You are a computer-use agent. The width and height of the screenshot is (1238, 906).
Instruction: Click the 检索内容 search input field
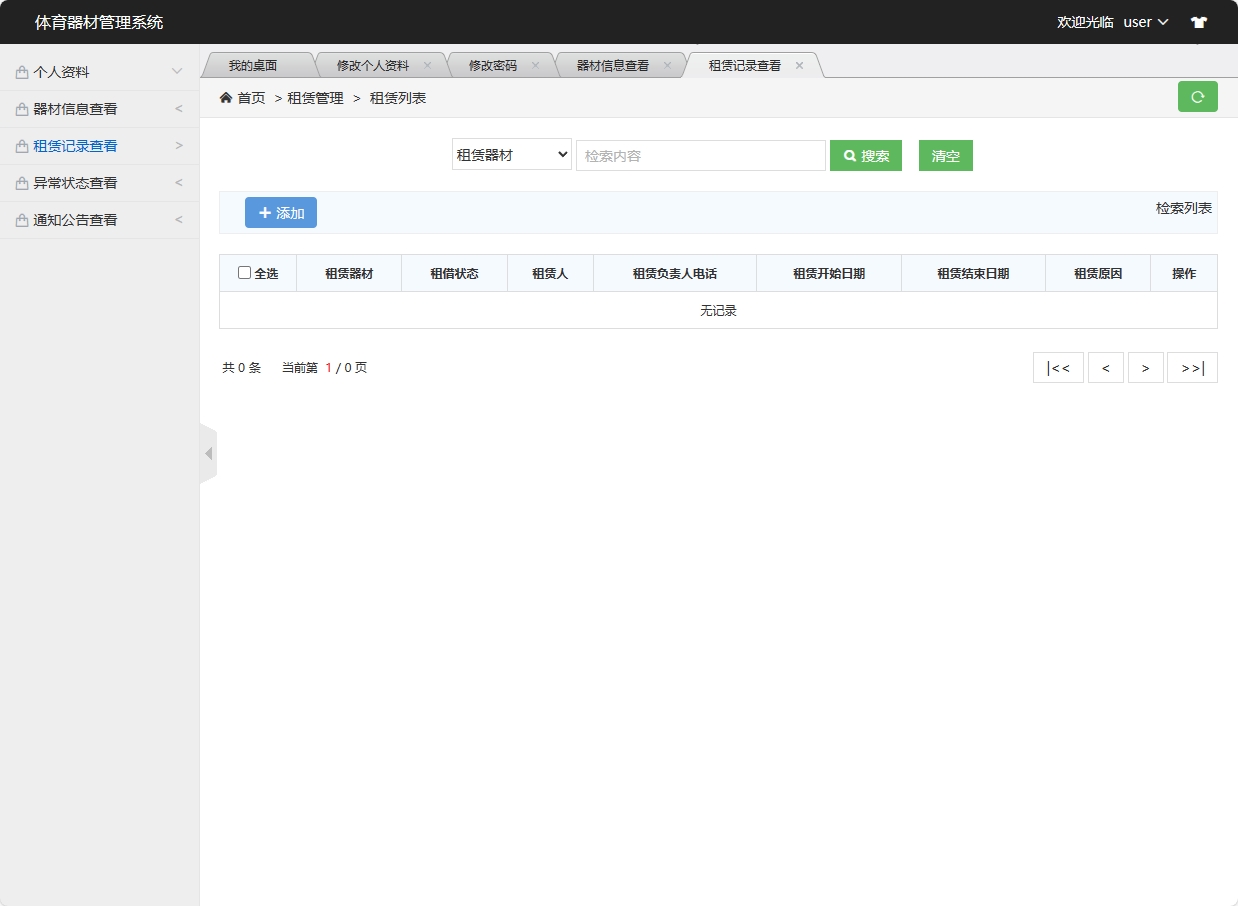(700, 155)
